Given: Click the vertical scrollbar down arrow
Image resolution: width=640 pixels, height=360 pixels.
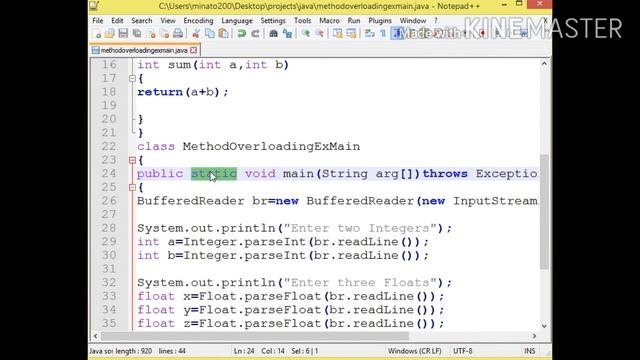Looking at the screenshot, I should [x=544, y=326].
